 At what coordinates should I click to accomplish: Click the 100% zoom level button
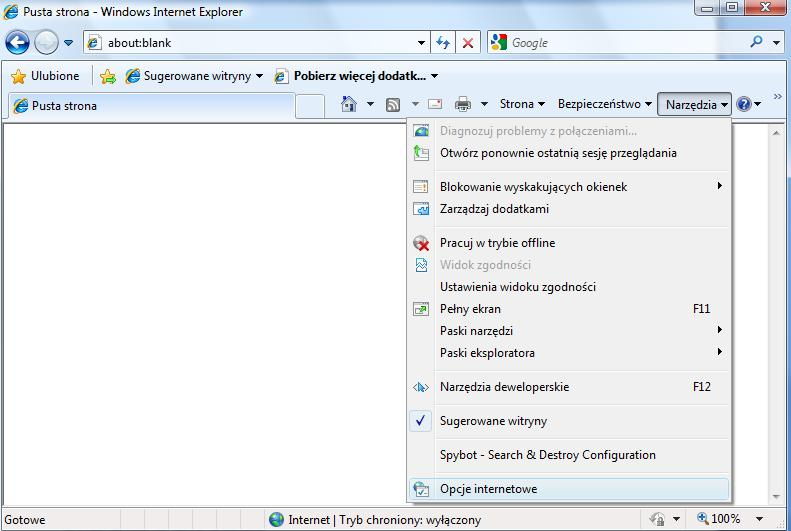pos(719,519)
